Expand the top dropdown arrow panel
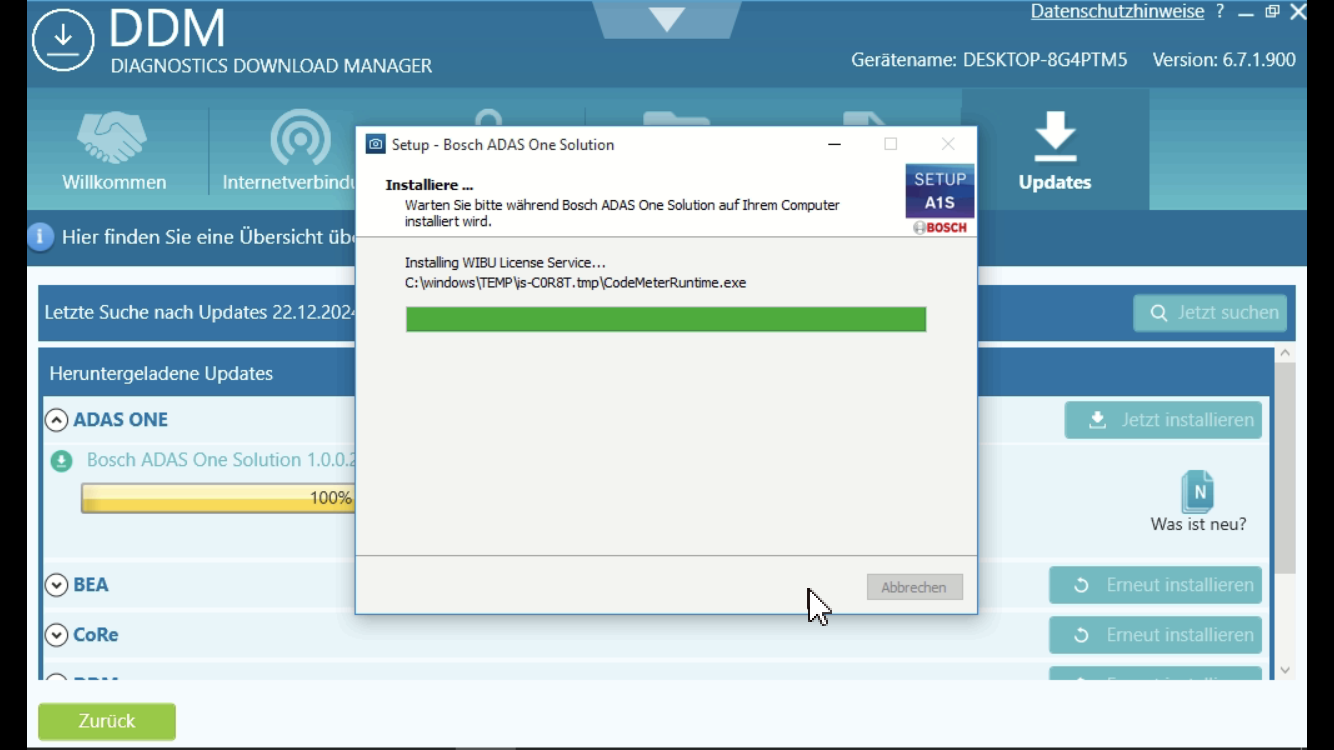Screen dimensions: 1334x750 tap(667, 18)
